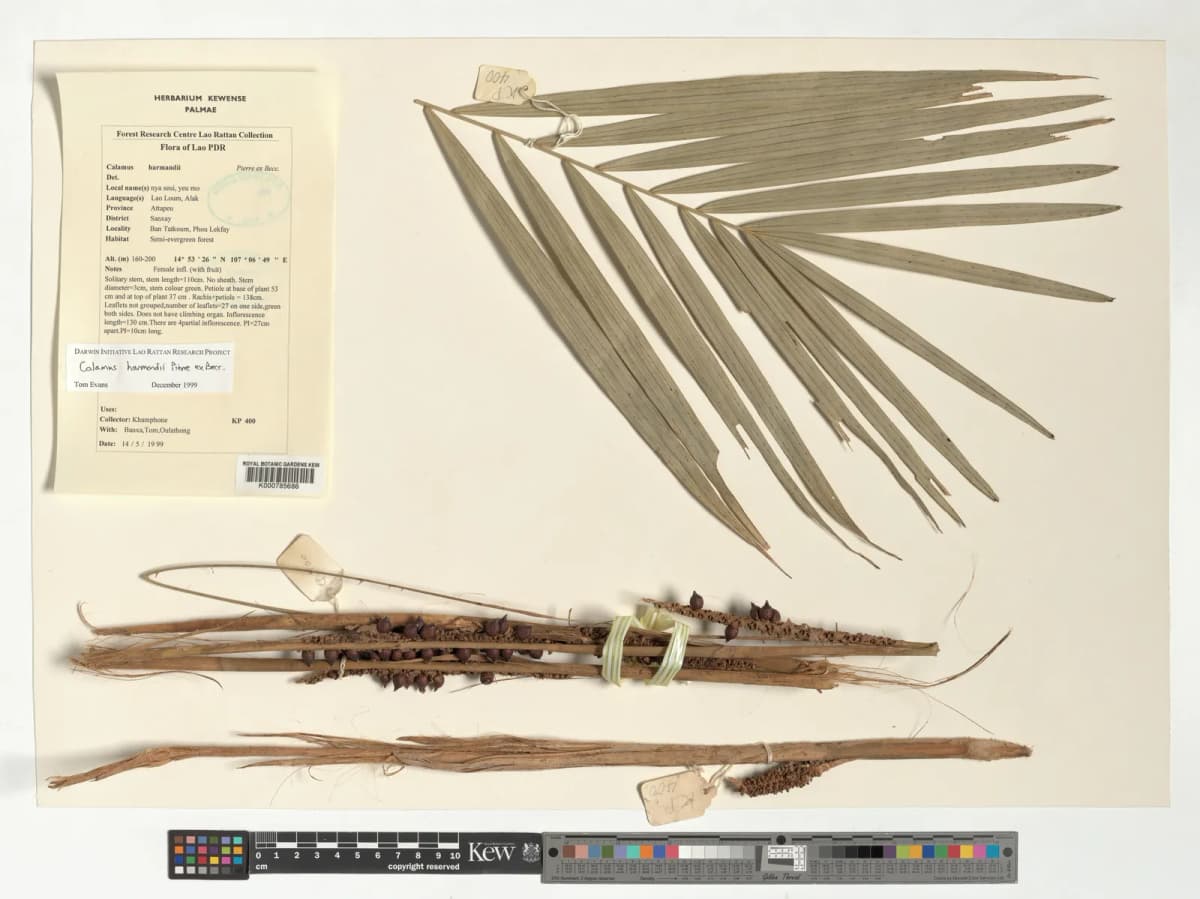Viewport: 1200px width, 899px height.
Task: Click the collector name 'Khamphone'
Action: tap(150, 420)
